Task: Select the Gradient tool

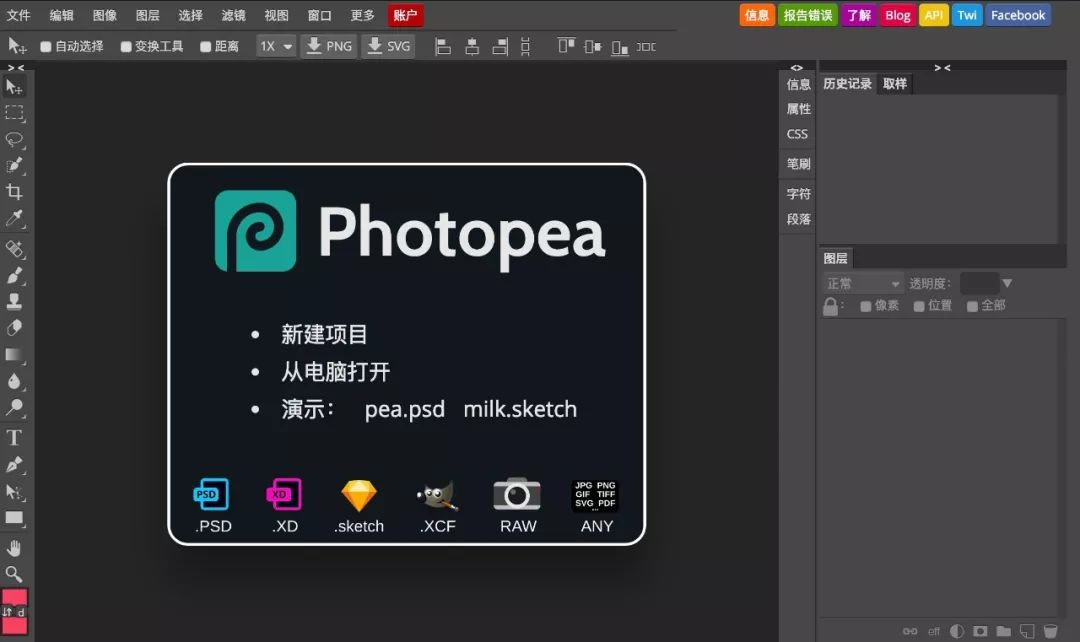Action: 14,355
